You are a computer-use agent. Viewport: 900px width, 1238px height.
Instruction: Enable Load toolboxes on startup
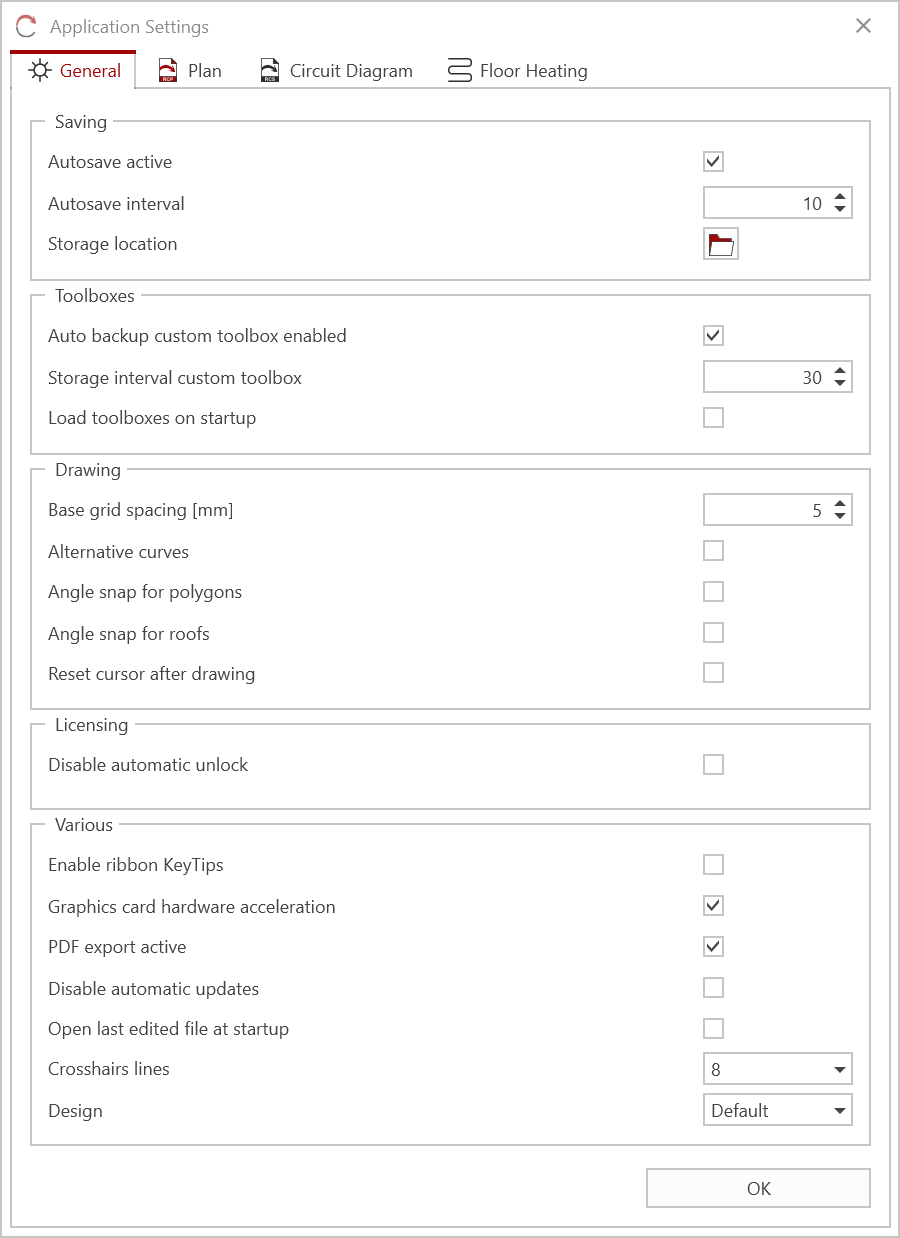click(713, 417)
